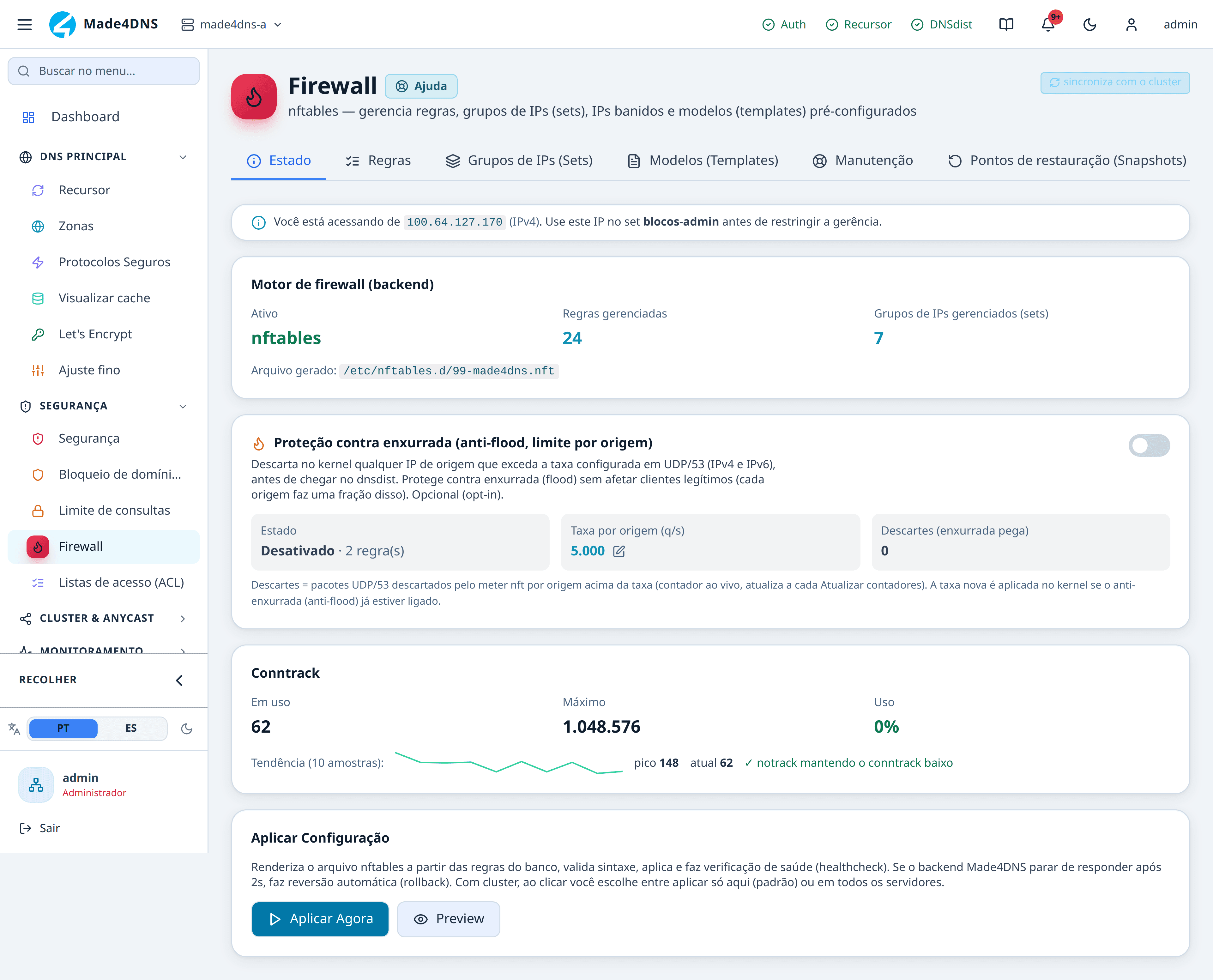Toggle dark mode moon icon in header

(x=1089, y=24)
